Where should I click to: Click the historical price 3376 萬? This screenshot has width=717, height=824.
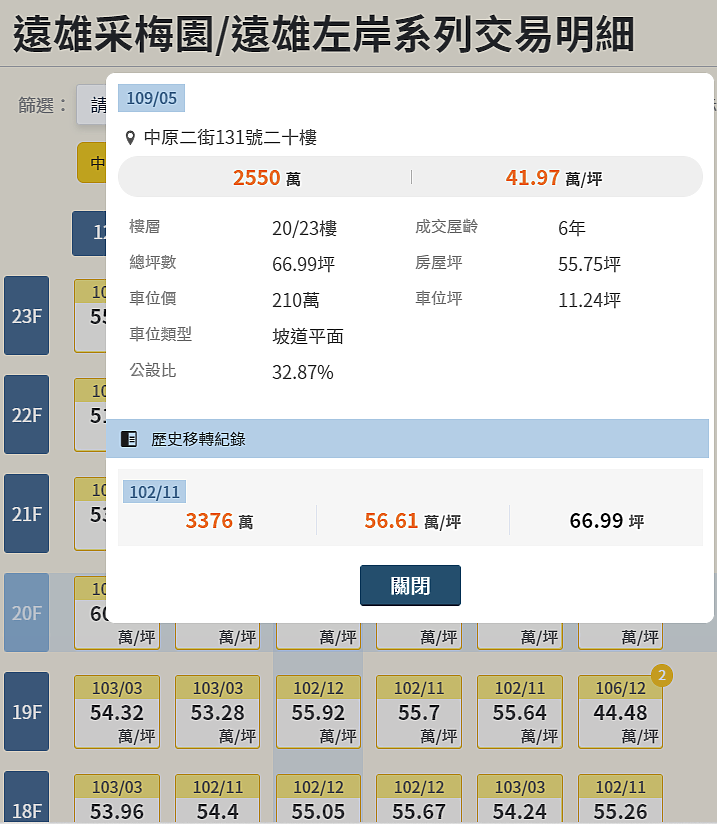(219, 521)
